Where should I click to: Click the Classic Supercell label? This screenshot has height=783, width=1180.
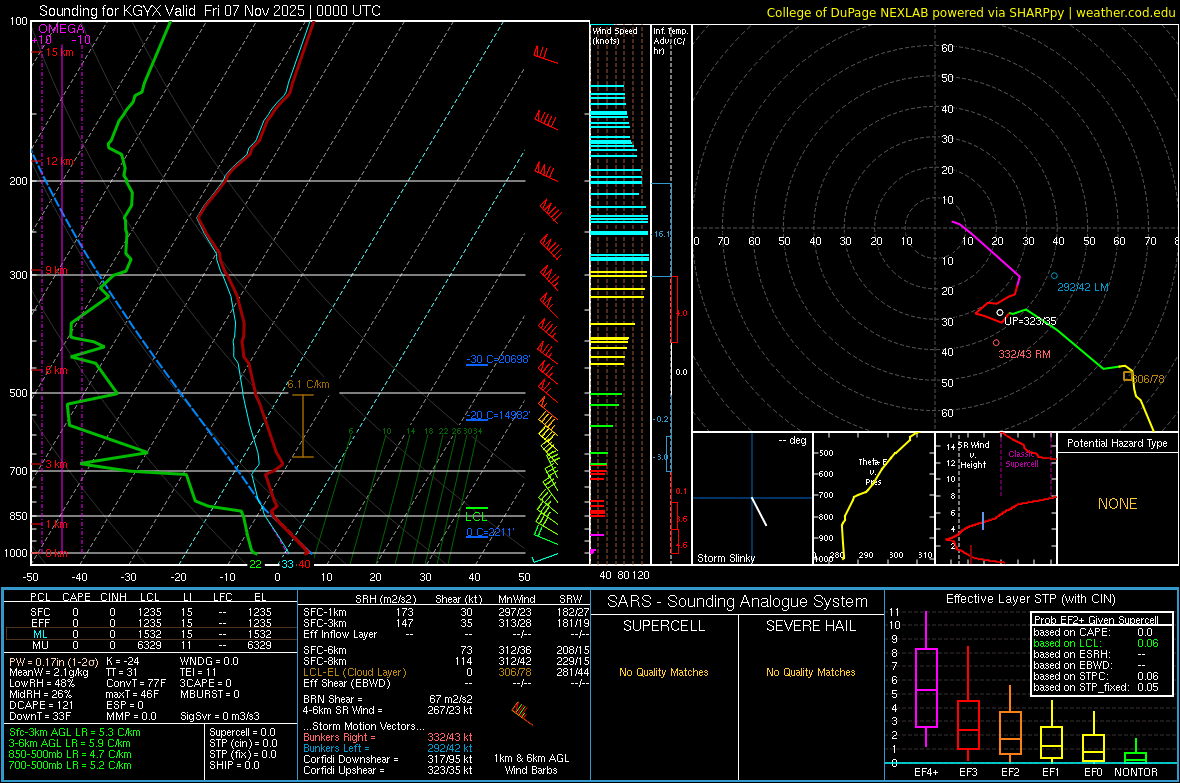pyautogui.click(x=1022, y=459)
